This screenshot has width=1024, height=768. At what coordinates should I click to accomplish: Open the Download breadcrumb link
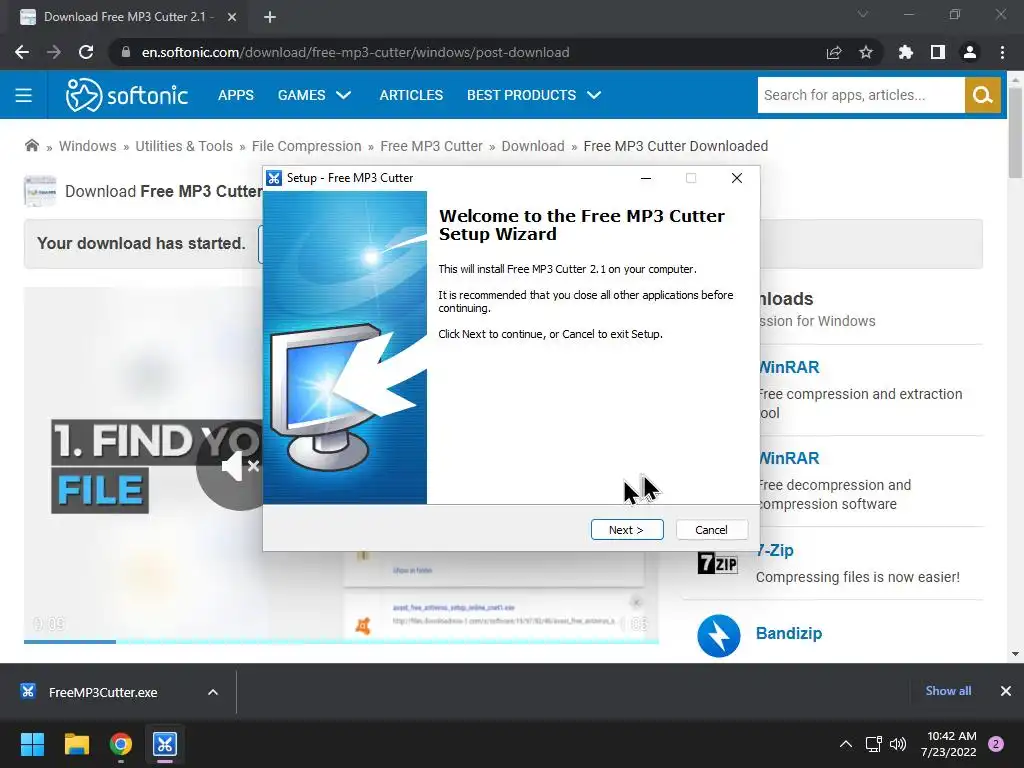tap(533, 146)
